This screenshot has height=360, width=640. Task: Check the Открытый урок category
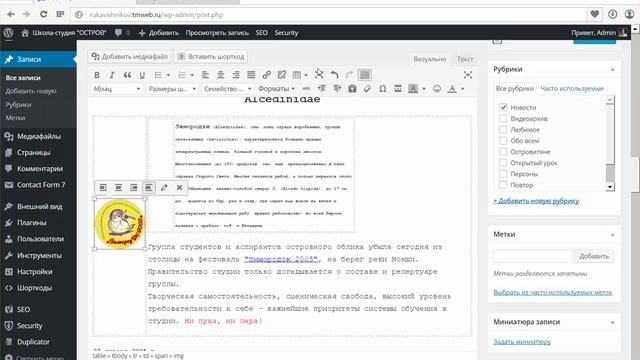click(x=503, y=162)
